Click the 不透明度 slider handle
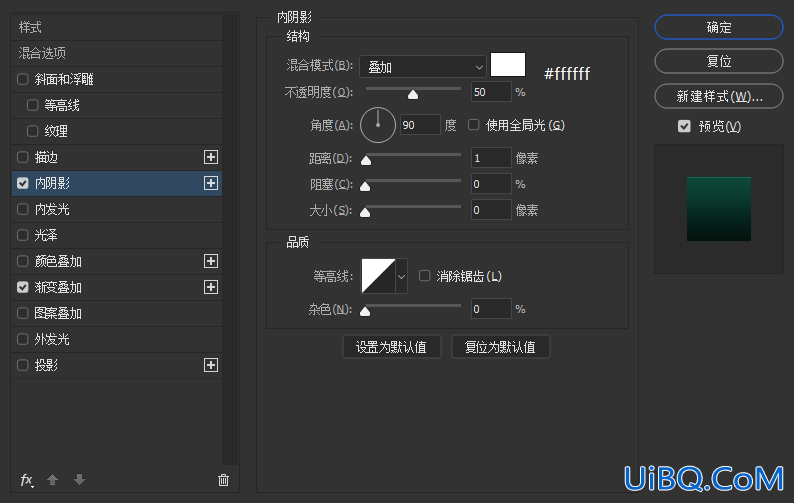 tap(413, 94)
